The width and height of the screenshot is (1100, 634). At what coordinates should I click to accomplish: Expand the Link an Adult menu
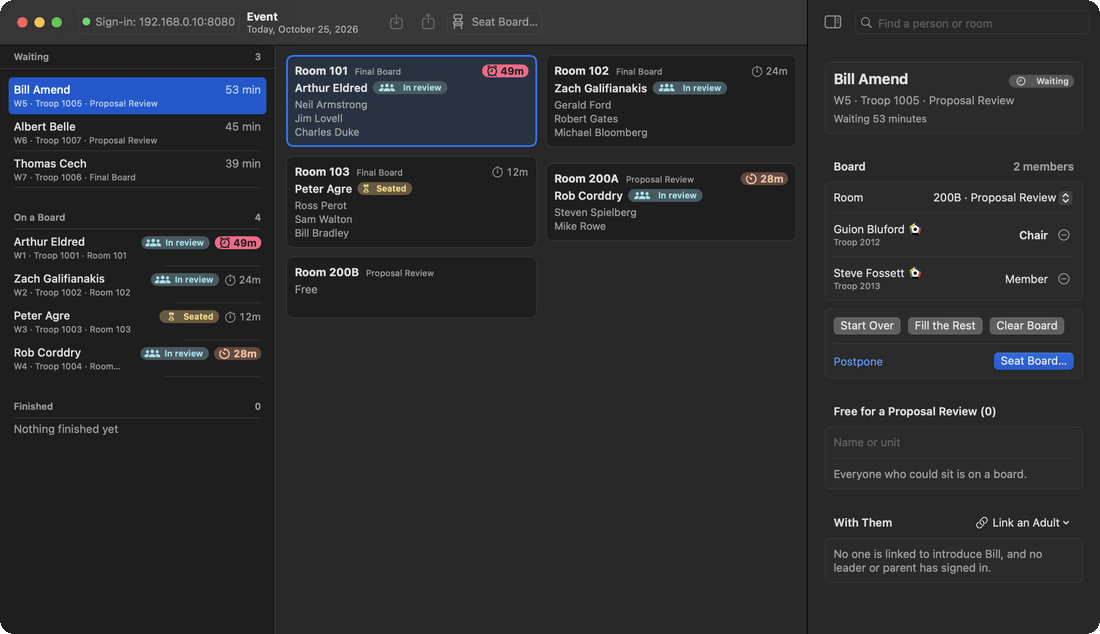pyautogui.click(x=1023, y=522)
